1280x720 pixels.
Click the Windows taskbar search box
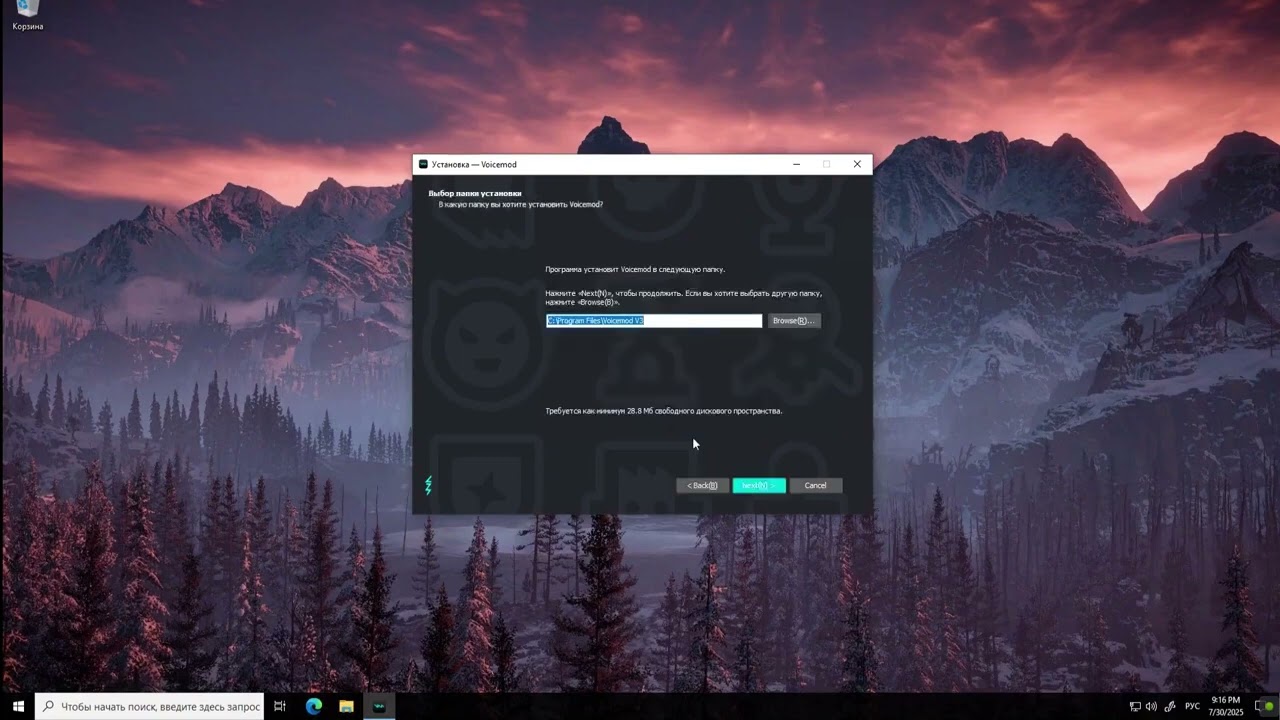tap(150, 706)
